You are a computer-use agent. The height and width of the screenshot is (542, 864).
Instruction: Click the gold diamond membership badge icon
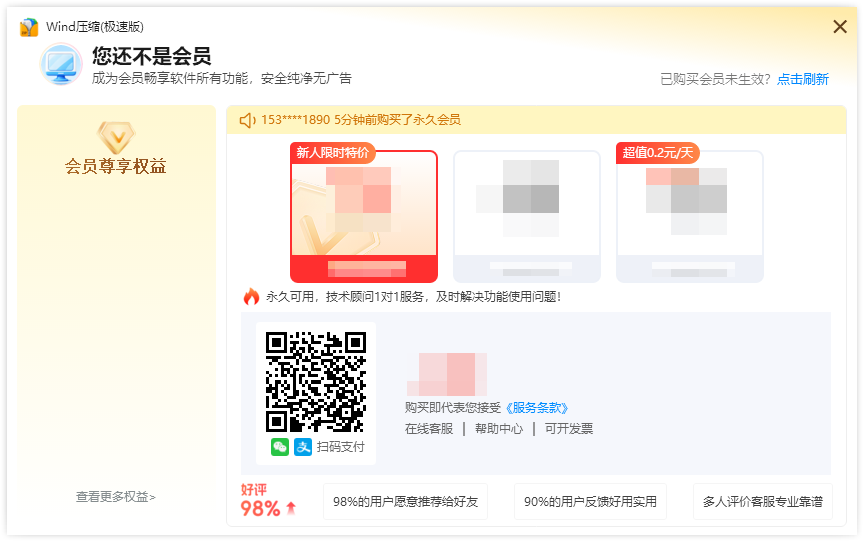click(x=116, y=137)
